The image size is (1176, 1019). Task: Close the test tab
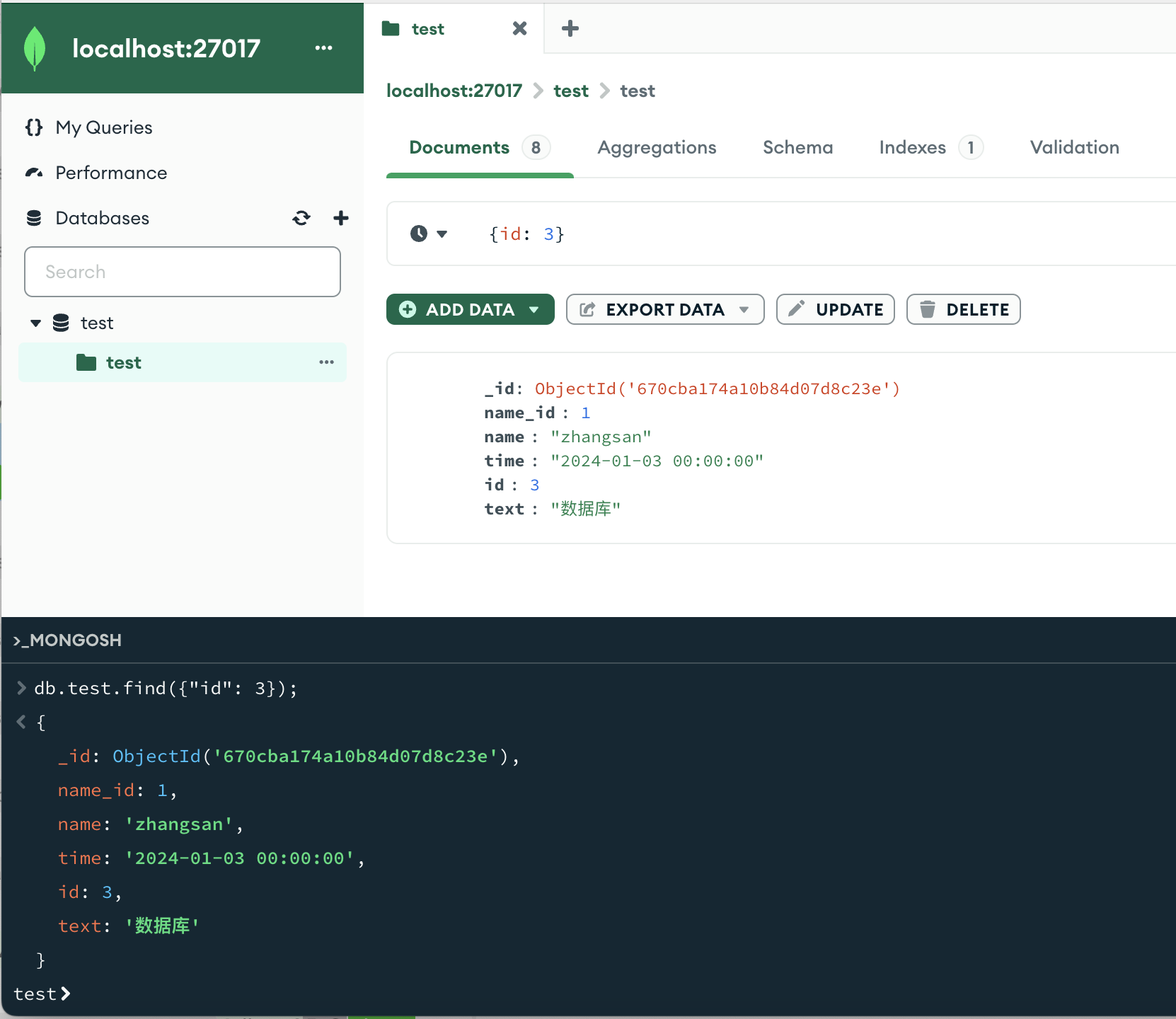[x=519, y=28]
